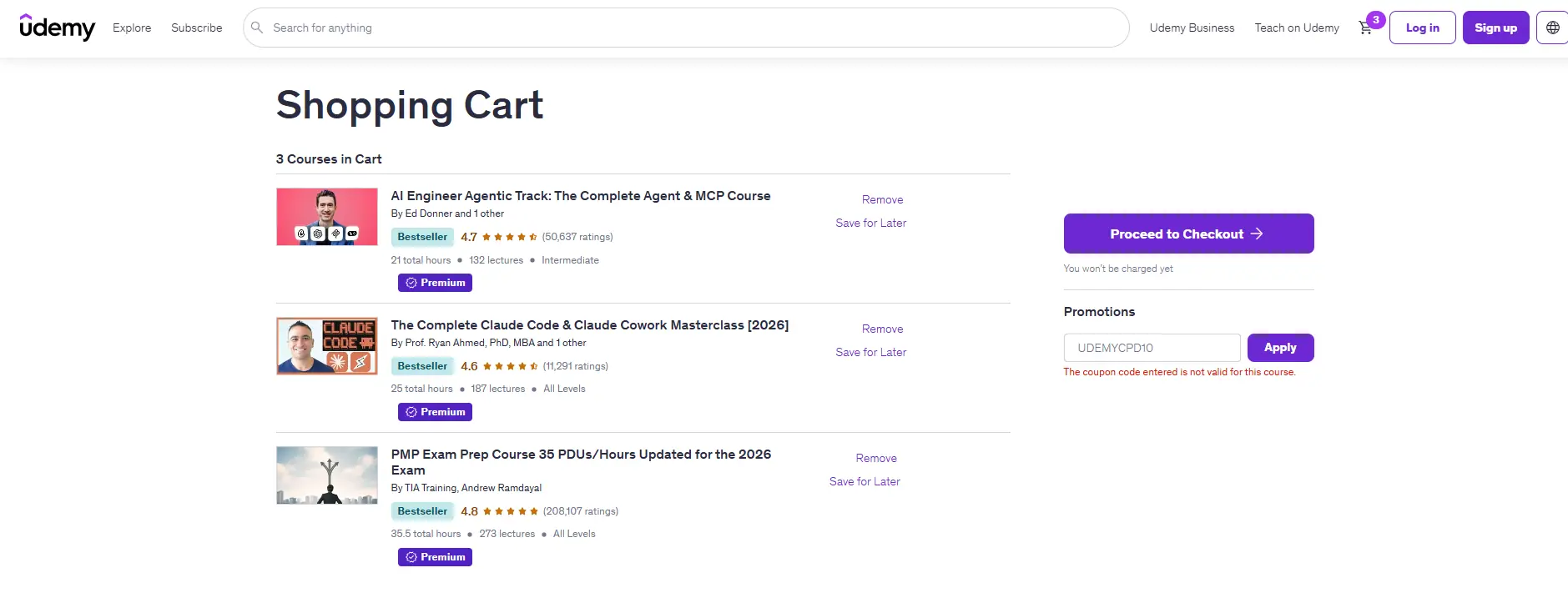This screenshot has width=1568, height=608.
Task: Proceed to Checkout
Action: [1188, 234]
